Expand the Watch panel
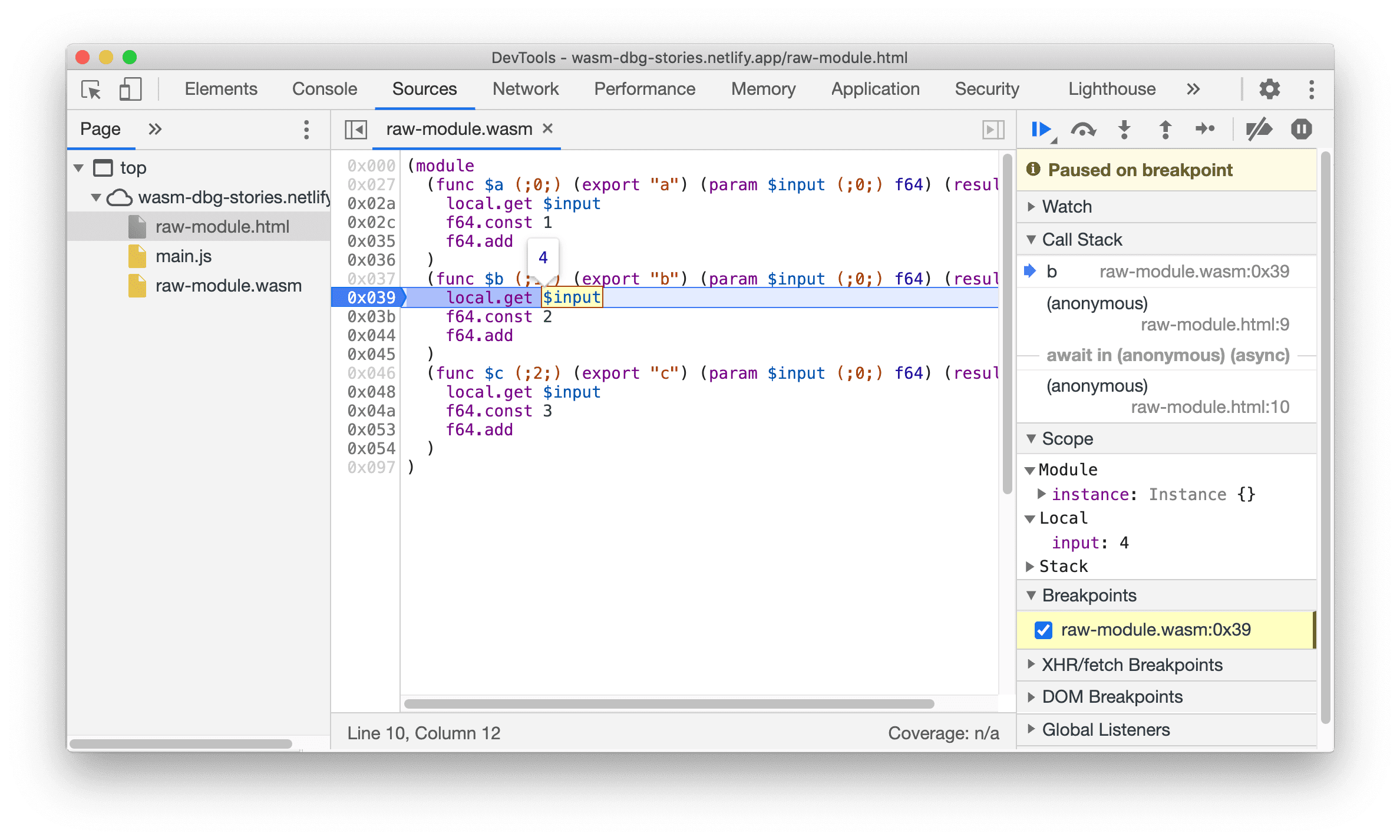The height and width of the screenshot is (840, 1400). [x=1038, y=206]
